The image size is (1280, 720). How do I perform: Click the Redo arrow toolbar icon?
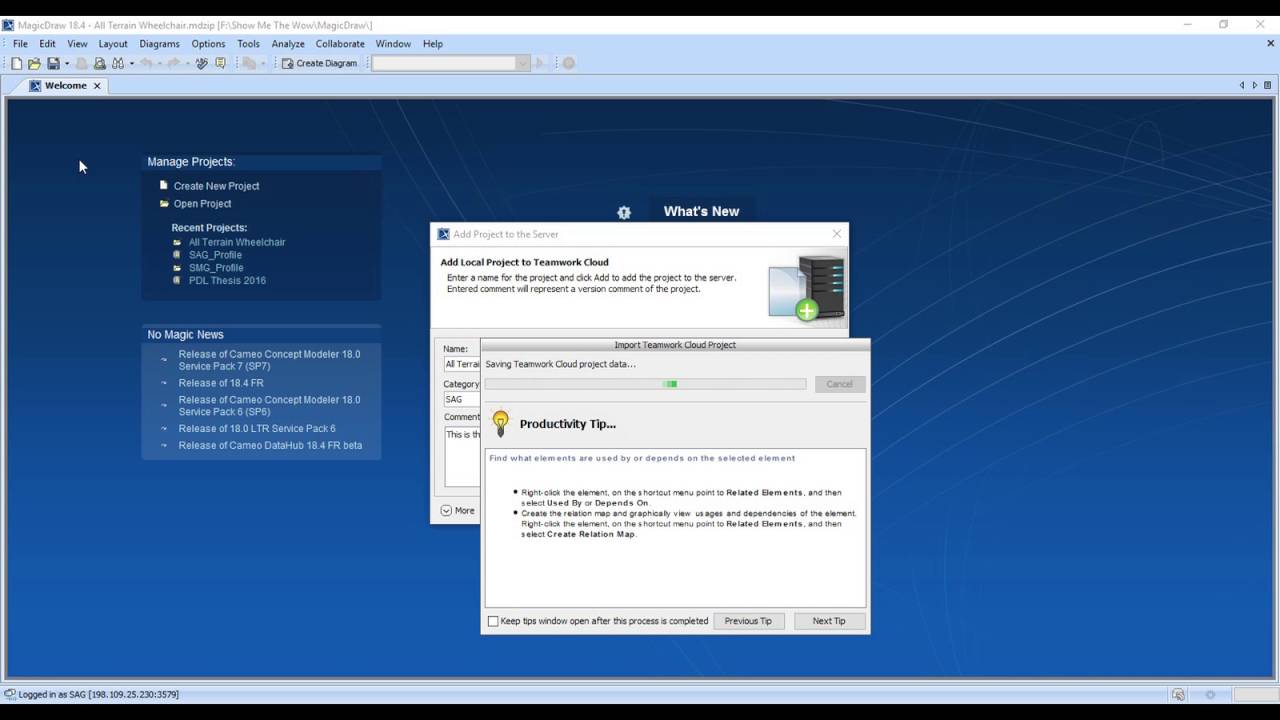coord(174,63)
